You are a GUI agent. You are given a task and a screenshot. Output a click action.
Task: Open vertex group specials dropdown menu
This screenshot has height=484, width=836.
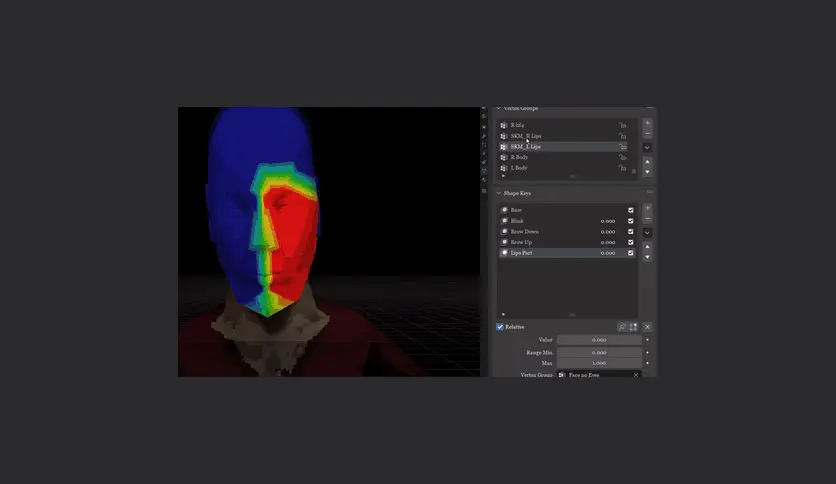click(647, 148)
